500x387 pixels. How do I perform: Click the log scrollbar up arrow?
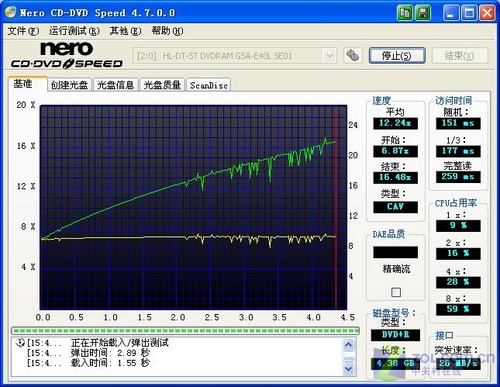pos(348,344)
